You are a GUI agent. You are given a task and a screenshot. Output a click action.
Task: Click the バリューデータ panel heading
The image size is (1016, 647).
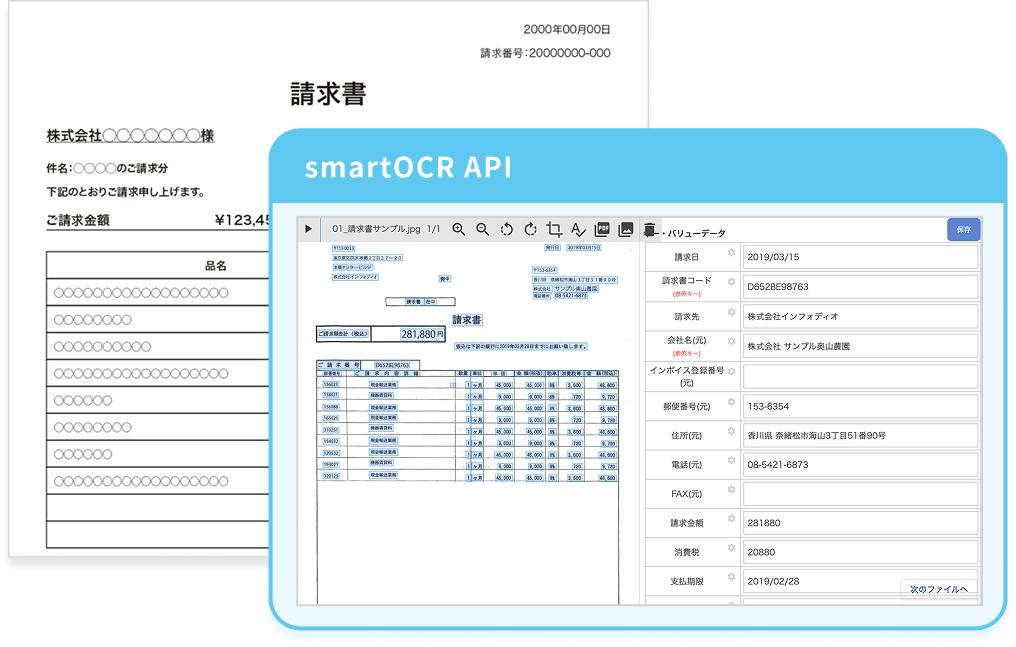(x=696, y=233)
